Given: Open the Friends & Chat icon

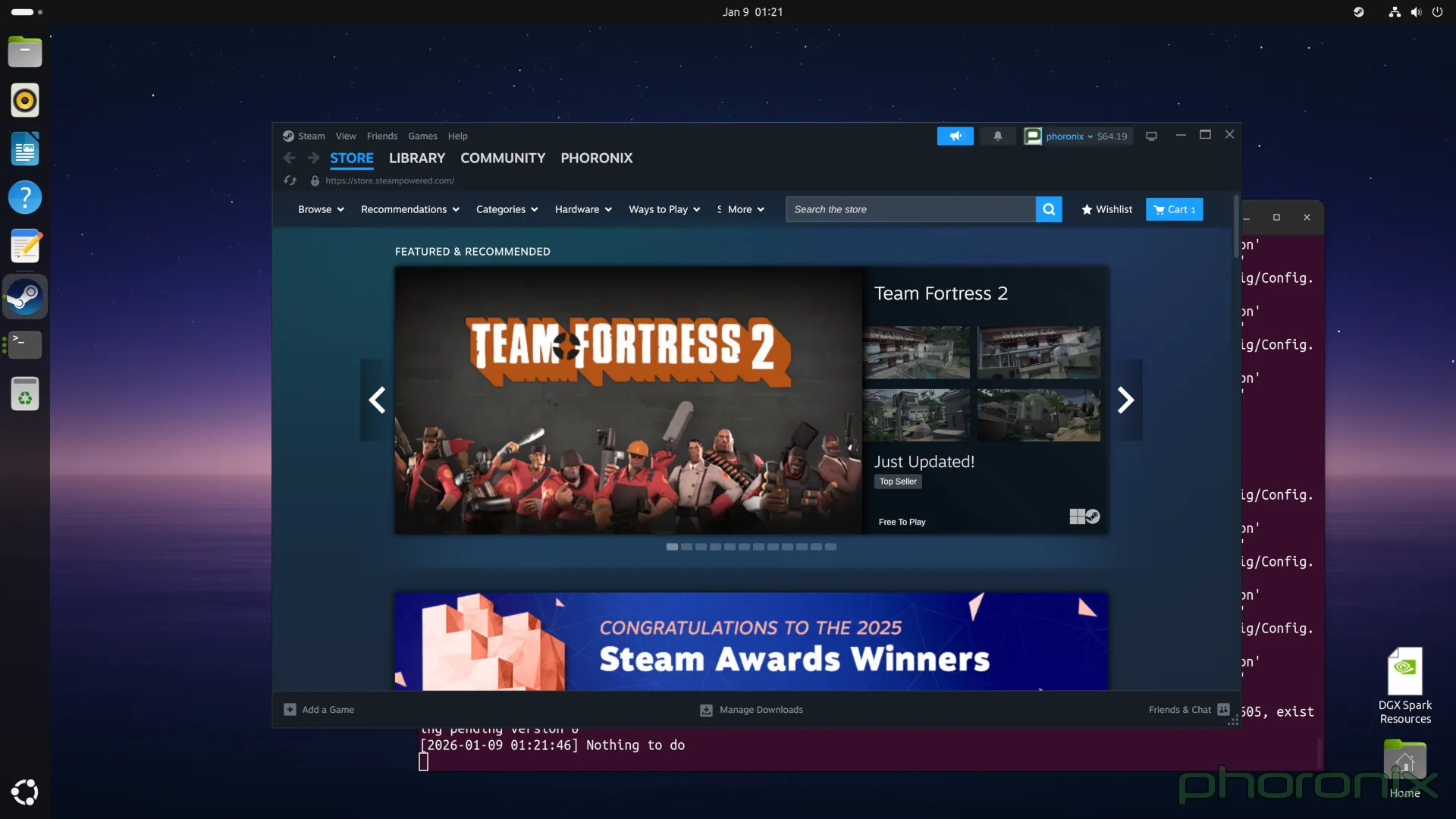Looking at the screenshot, I should [x=1222, y=710].
